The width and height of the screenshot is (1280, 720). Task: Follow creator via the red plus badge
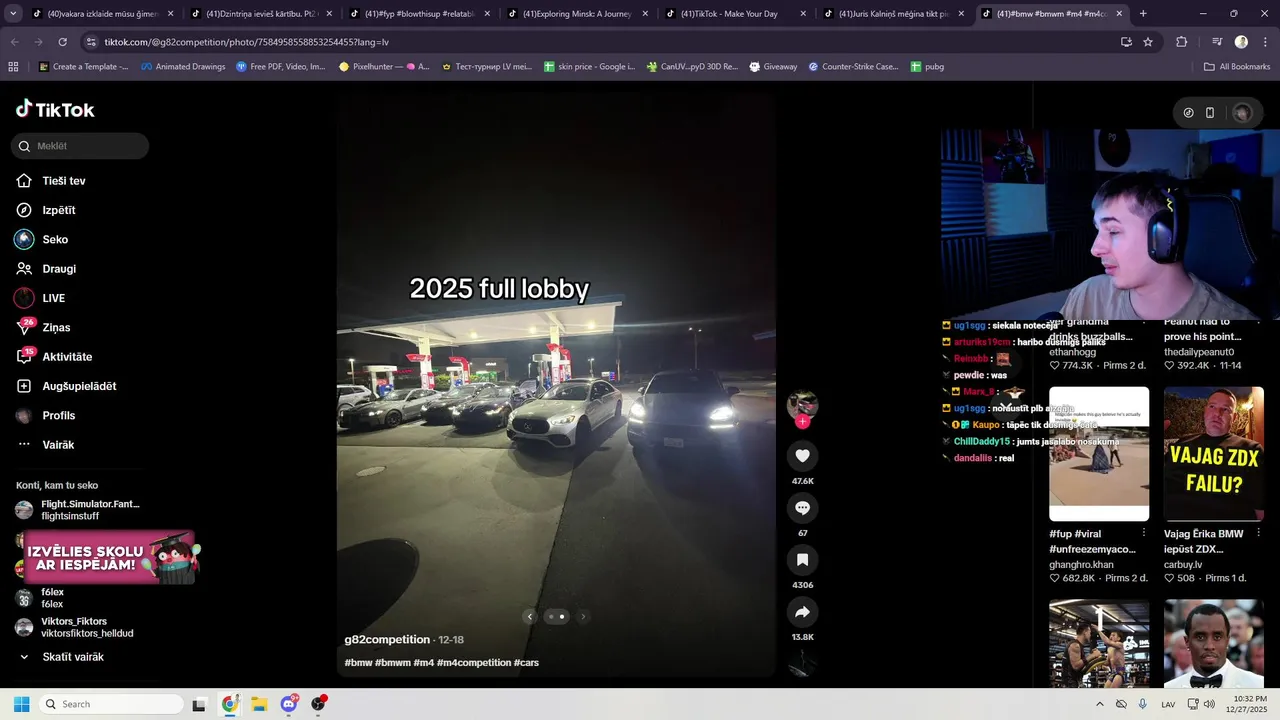coord(802,422)
